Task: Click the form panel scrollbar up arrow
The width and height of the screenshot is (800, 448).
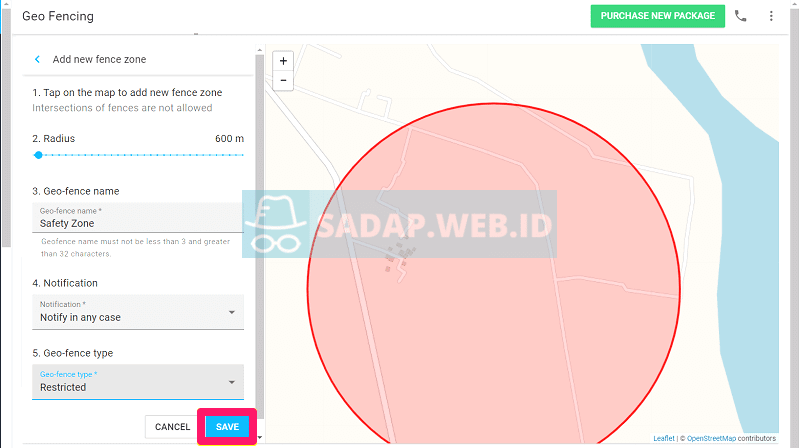Action: (260, 50)
